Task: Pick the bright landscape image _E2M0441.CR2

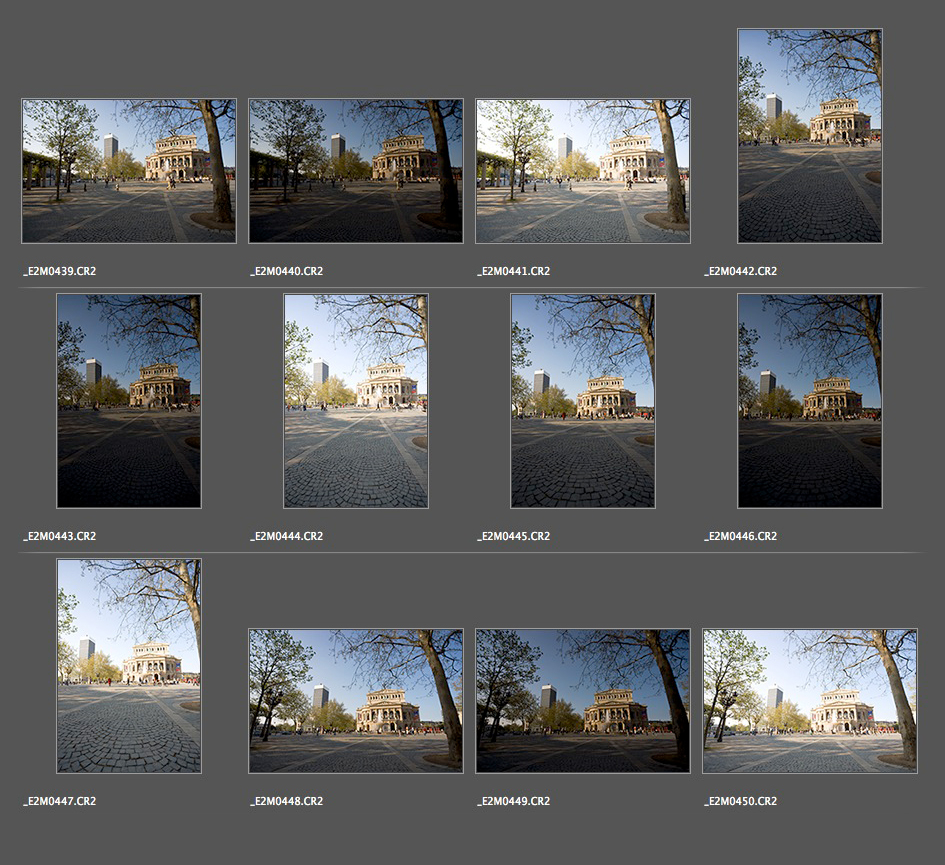Action: click(583, 171)
